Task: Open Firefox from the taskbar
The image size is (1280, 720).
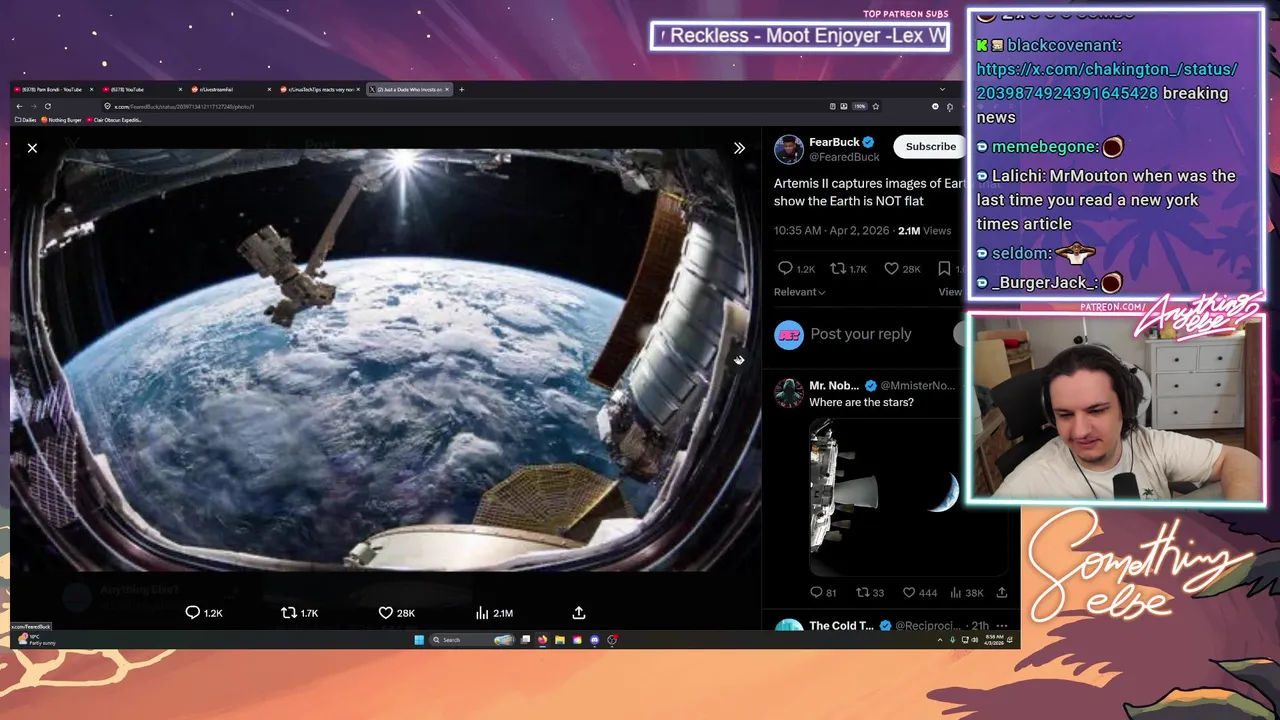Action: (543, 640)
